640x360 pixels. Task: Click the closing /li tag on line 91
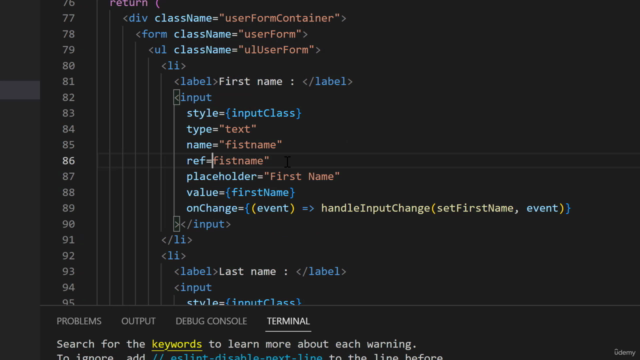point(176,240)
